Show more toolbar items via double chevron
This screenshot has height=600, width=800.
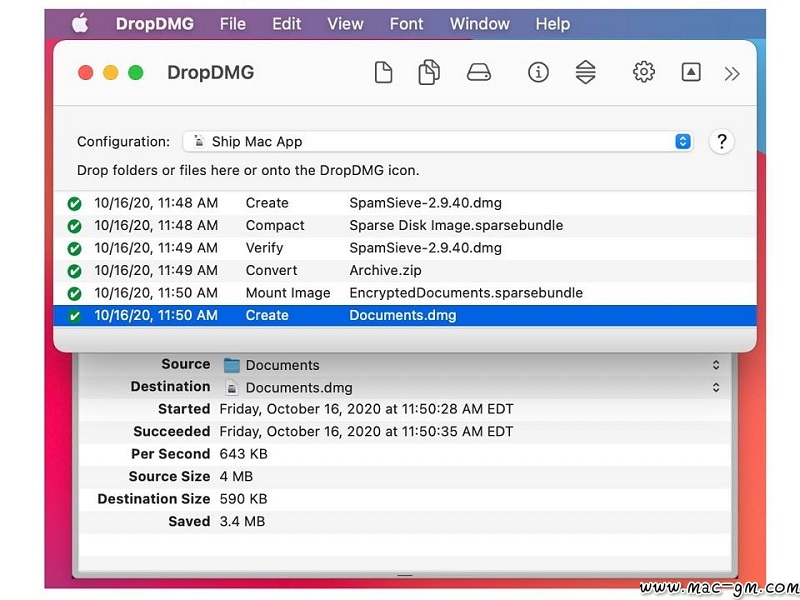pyautogui.click(x=732, y=74)
